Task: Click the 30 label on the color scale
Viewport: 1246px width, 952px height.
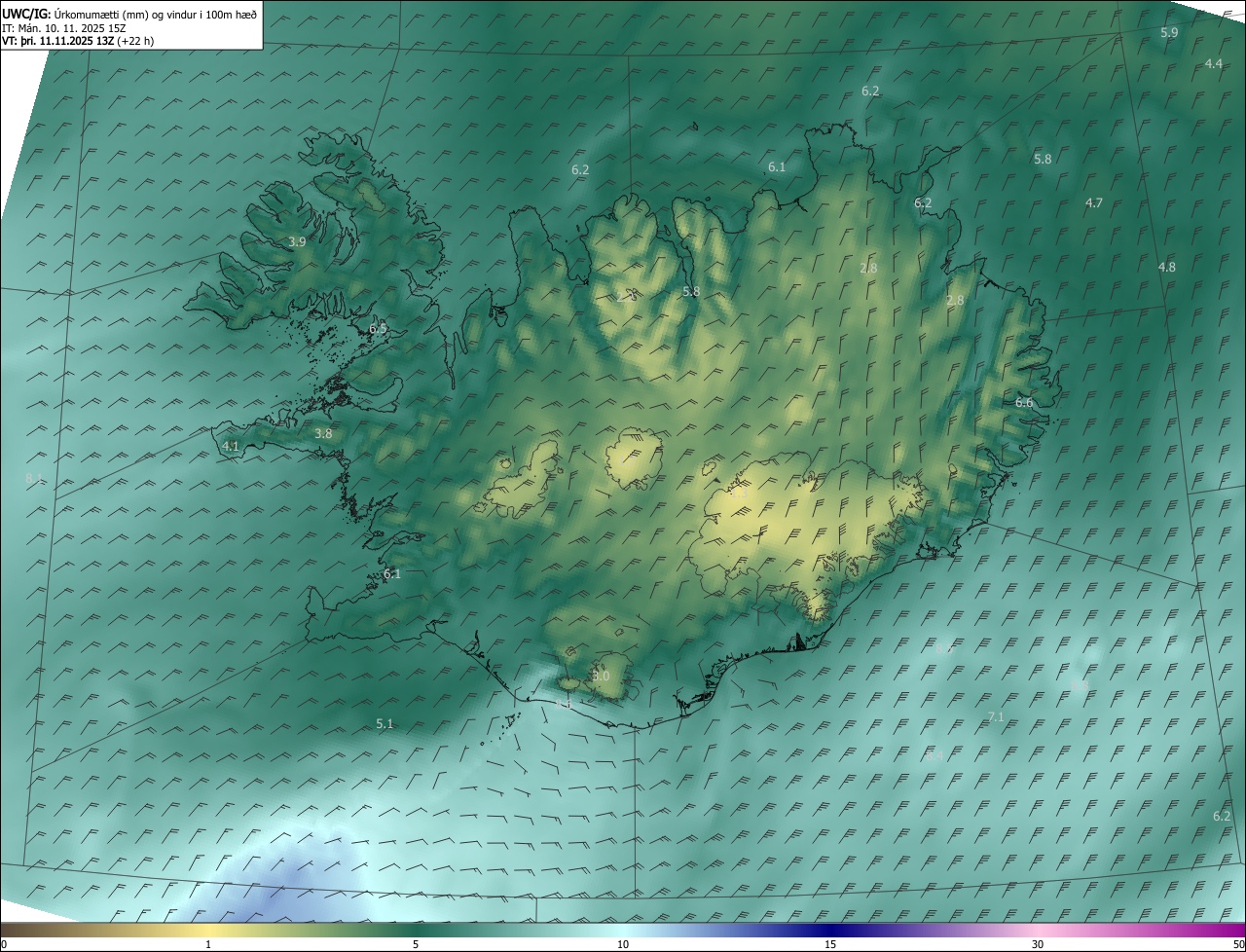Action: (x=1038, y=944)
